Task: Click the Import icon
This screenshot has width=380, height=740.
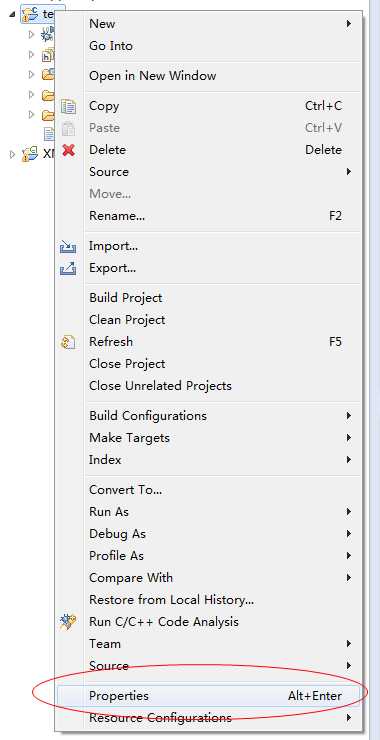Action: (x=68, y=246)
